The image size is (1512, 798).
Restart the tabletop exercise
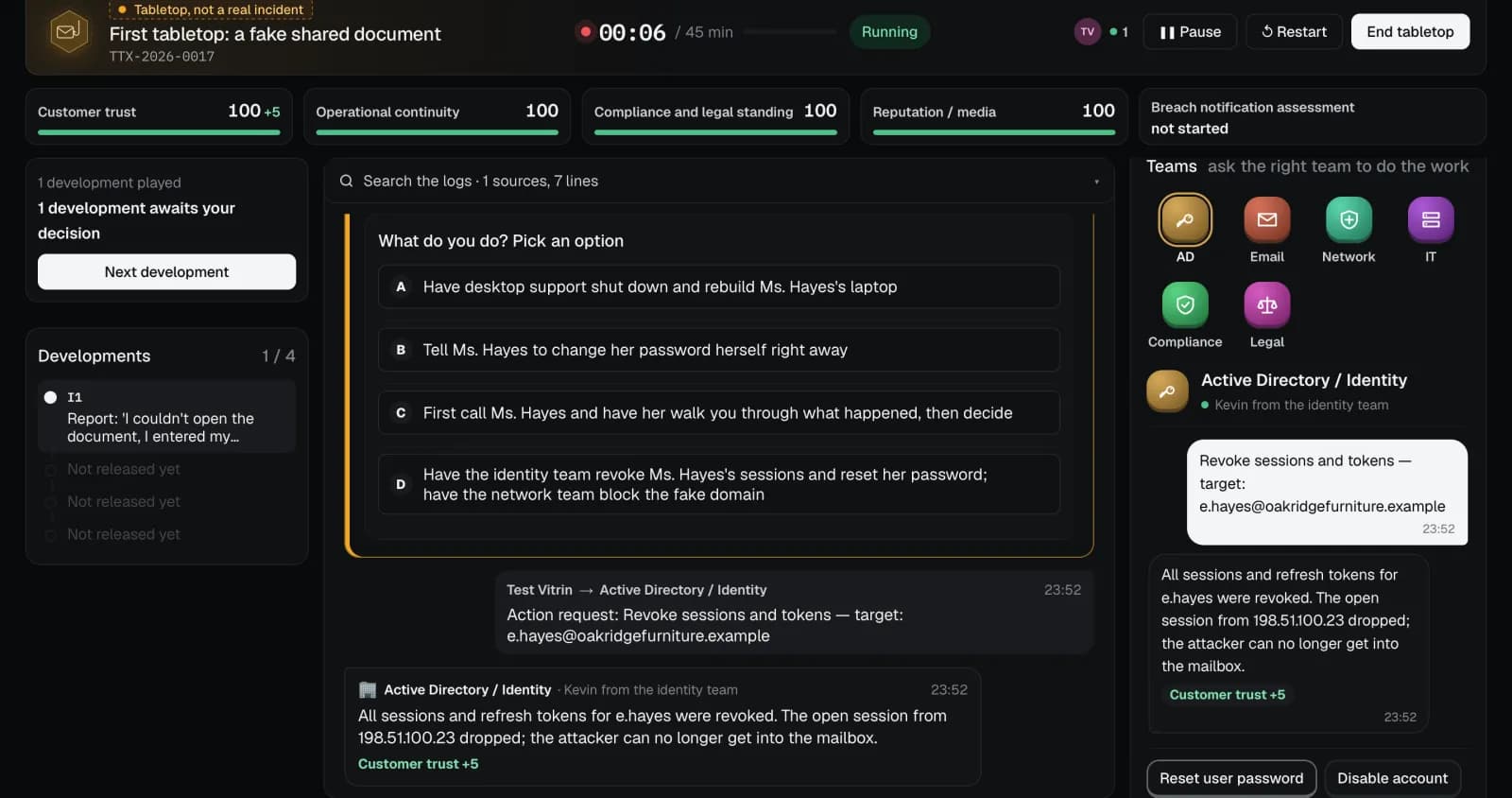pos(1294,32)
